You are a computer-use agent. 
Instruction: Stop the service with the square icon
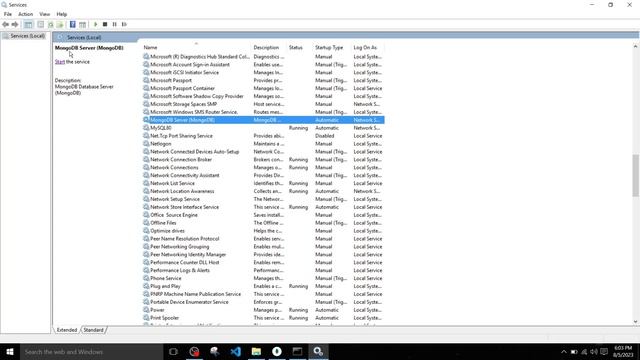(105, 24)
